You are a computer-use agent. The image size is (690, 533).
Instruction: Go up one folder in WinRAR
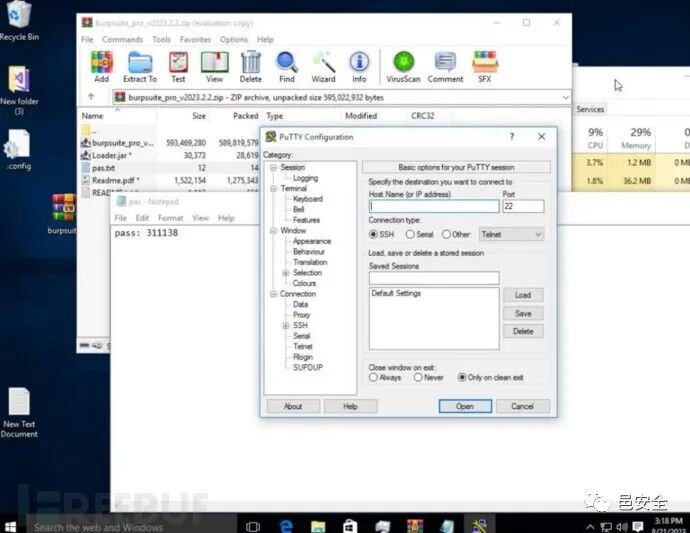91,97
